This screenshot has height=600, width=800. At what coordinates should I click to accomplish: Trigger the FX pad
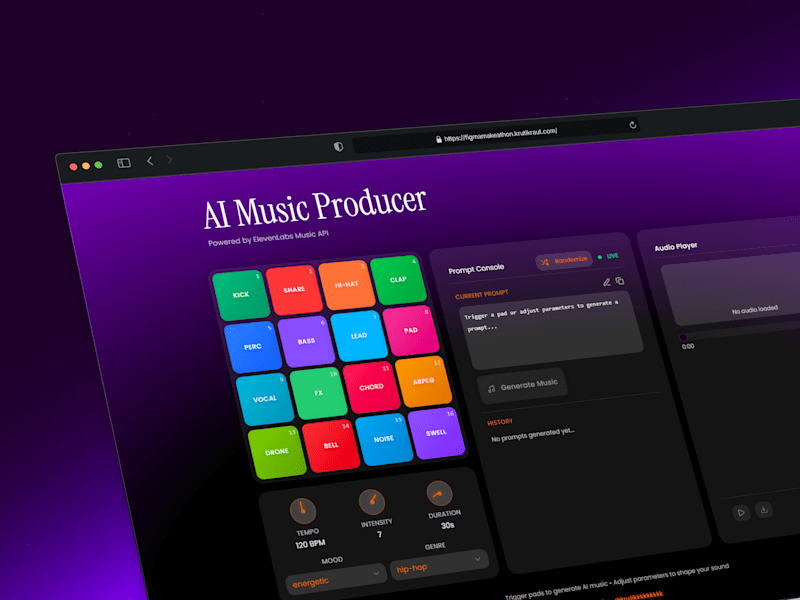[318, 393]
